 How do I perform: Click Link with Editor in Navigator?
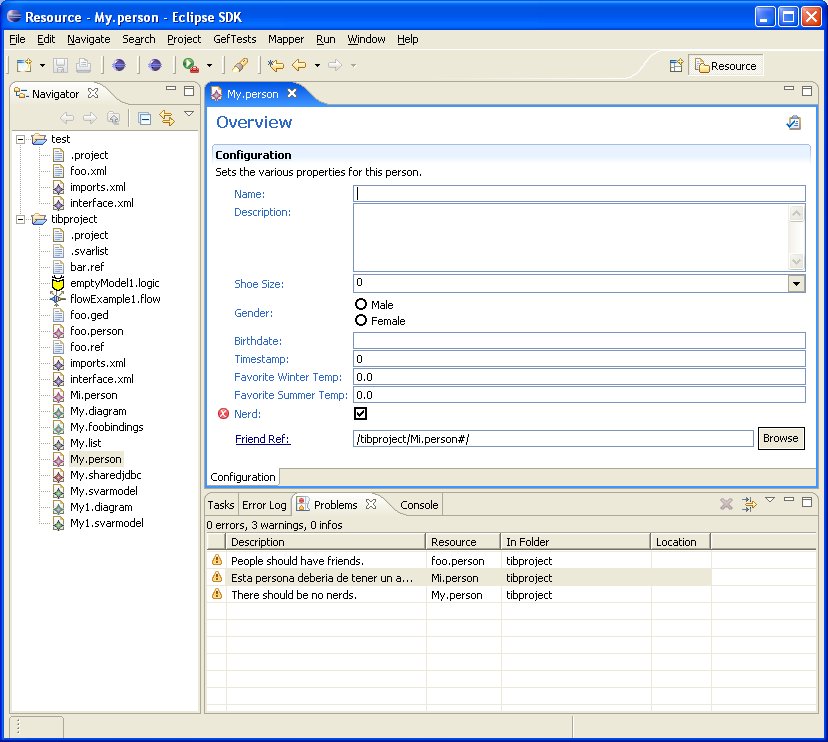(x=167, y=118)
